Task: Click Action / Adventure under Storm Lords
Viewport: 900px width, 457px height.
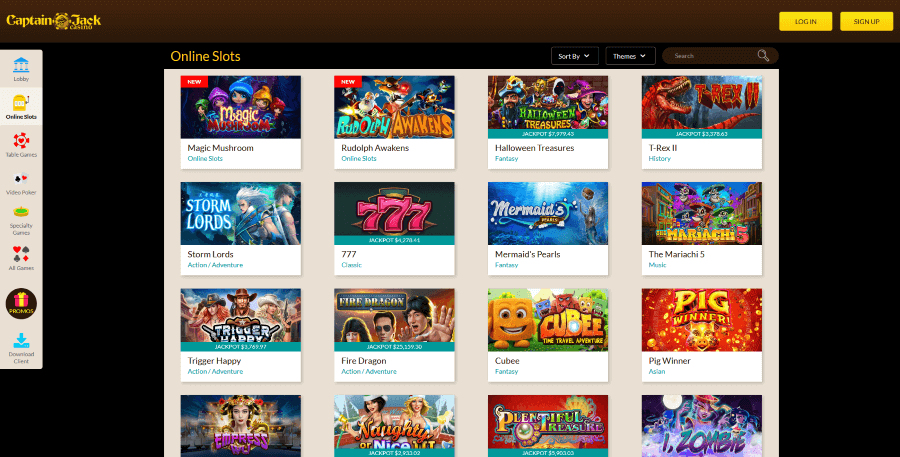Action: click(215, 265)
